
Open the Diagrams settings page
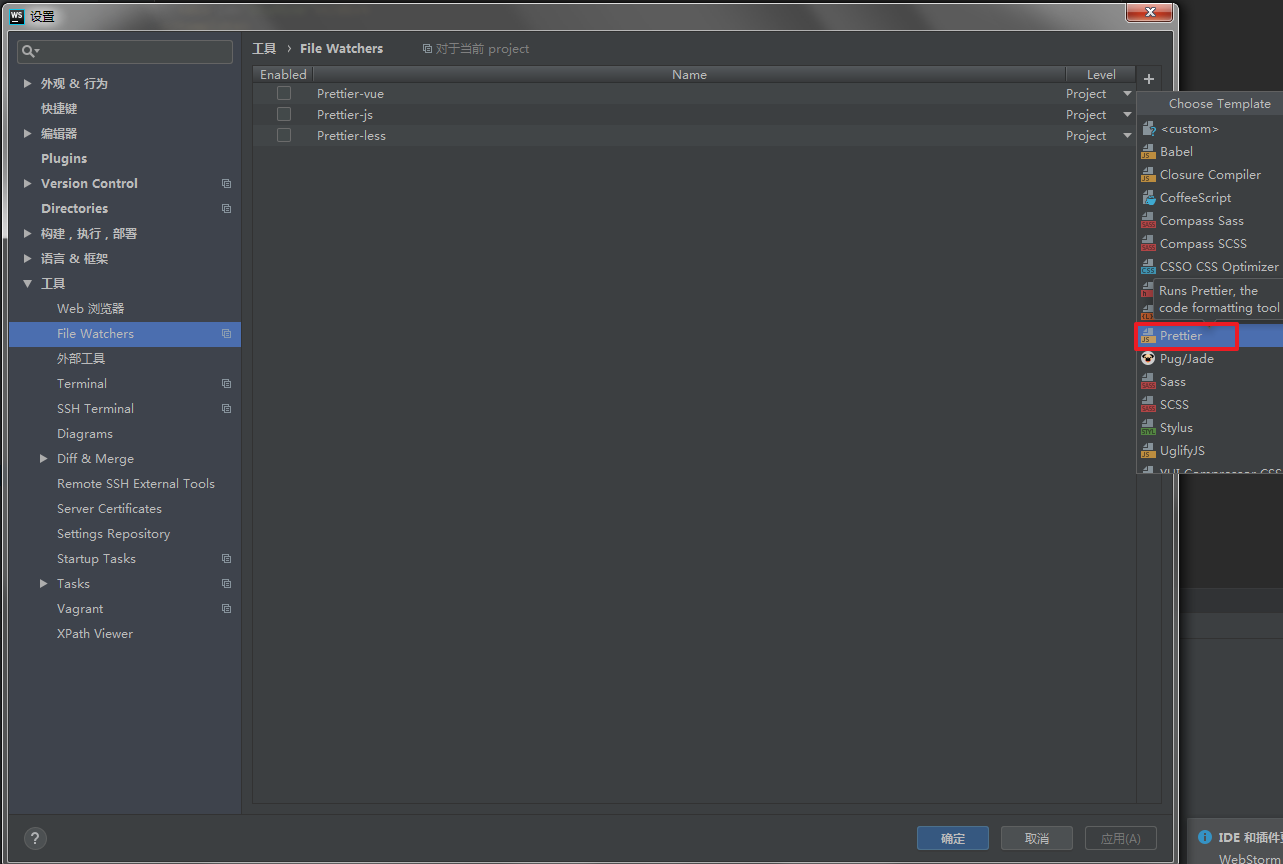[85, 434]
